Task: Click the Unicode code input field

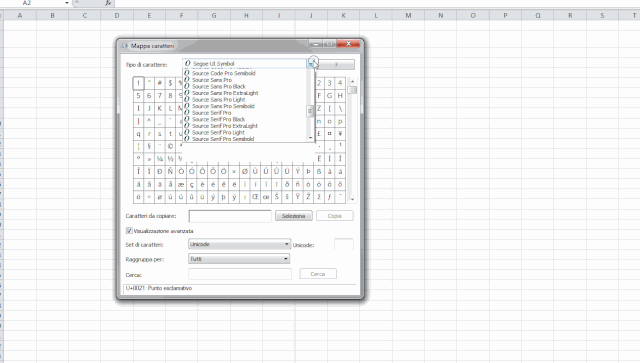Action: (x=344, y=244)
